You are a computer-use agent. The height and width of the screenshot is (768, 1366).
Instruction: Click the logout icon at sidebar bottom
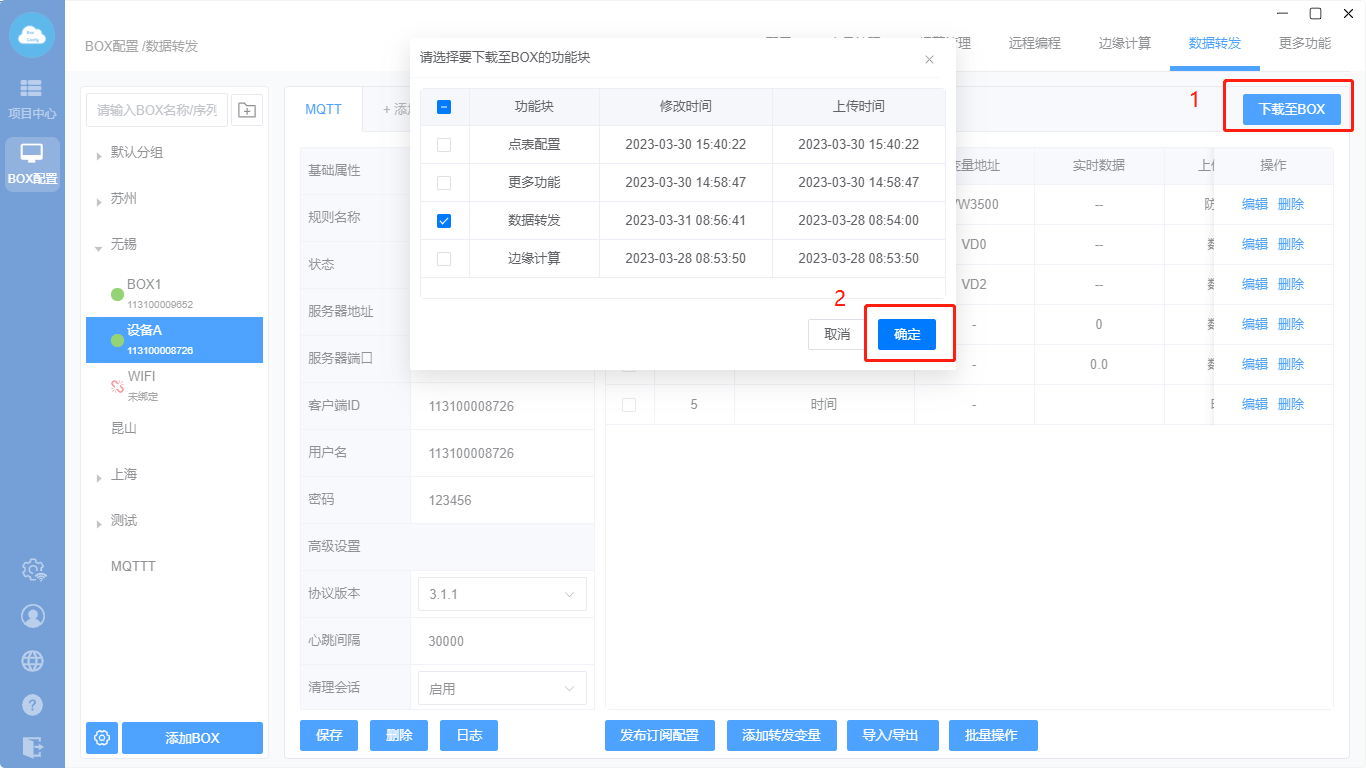[33, 746]
